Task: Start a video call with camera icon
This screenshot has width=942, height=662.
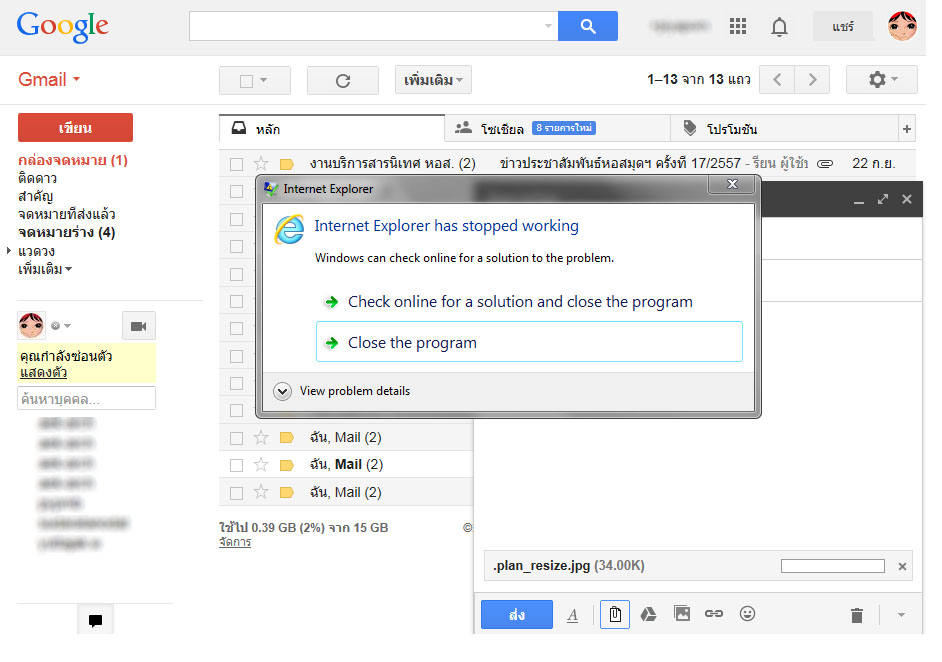Action: [x=139, y=326]
